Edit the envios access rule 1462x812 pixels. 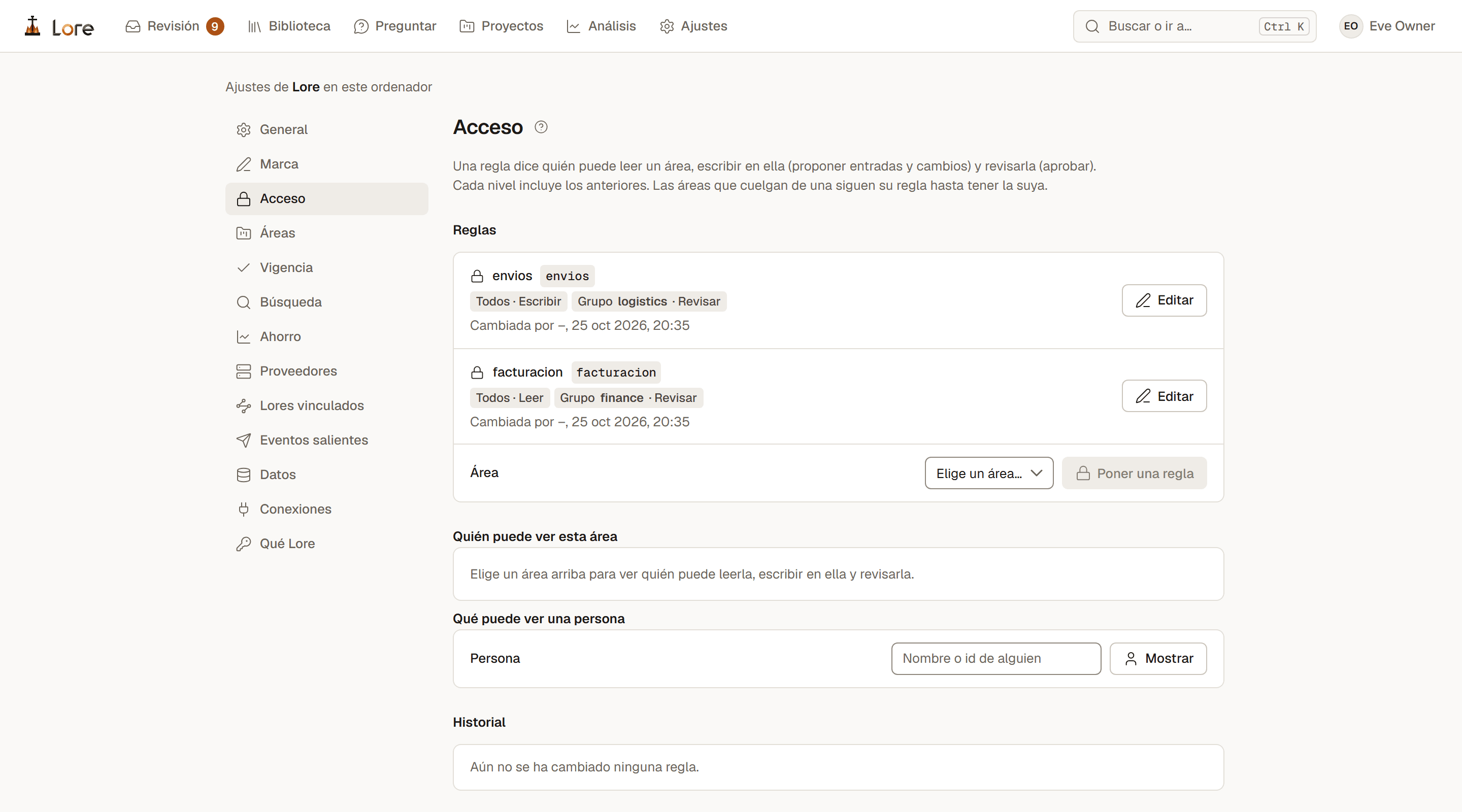(1164, 300)
